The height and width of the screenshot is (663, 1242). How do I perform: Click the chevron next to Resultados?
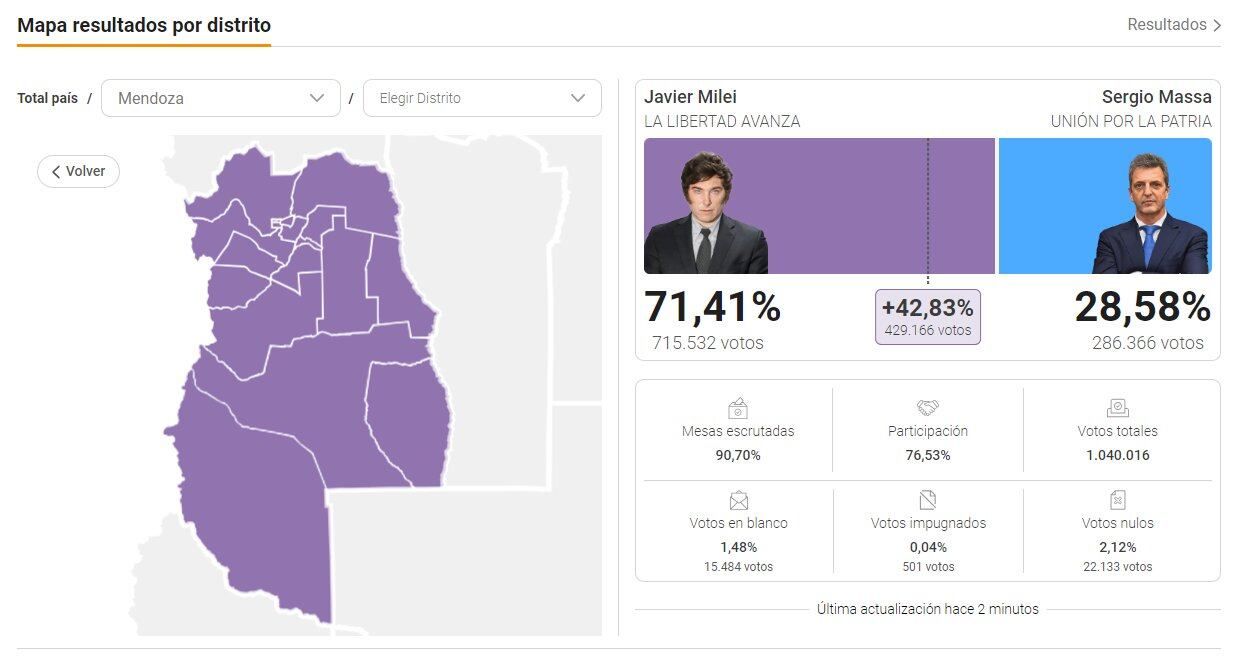pos(1217,25)
